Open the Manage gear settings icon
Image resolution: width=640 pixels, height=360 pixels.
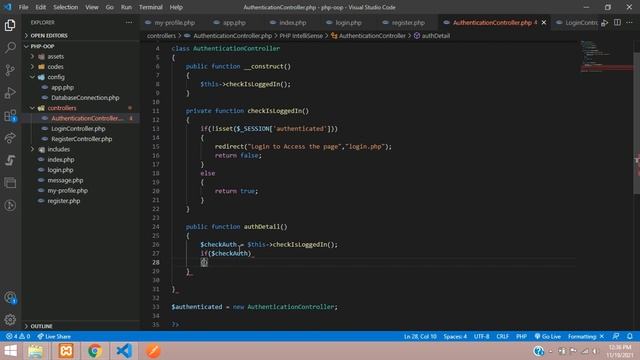tap(10, 320)
